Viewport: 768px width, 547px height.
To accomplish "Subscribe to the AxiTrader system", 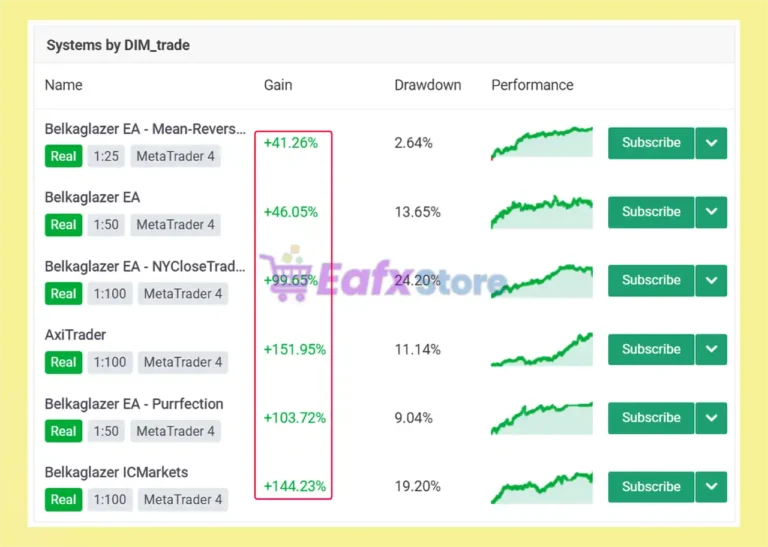I will click(651, 349).
